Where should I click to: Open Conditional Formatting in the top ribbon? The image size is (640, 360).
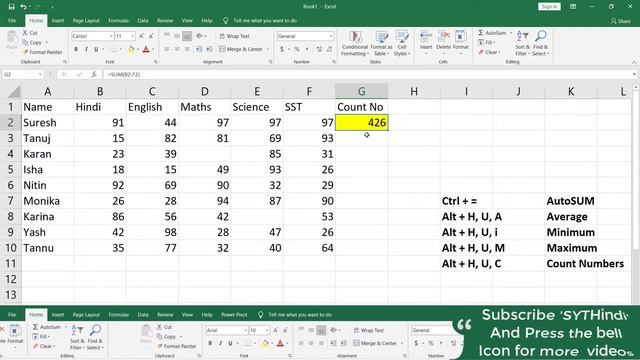coord(355,43)
